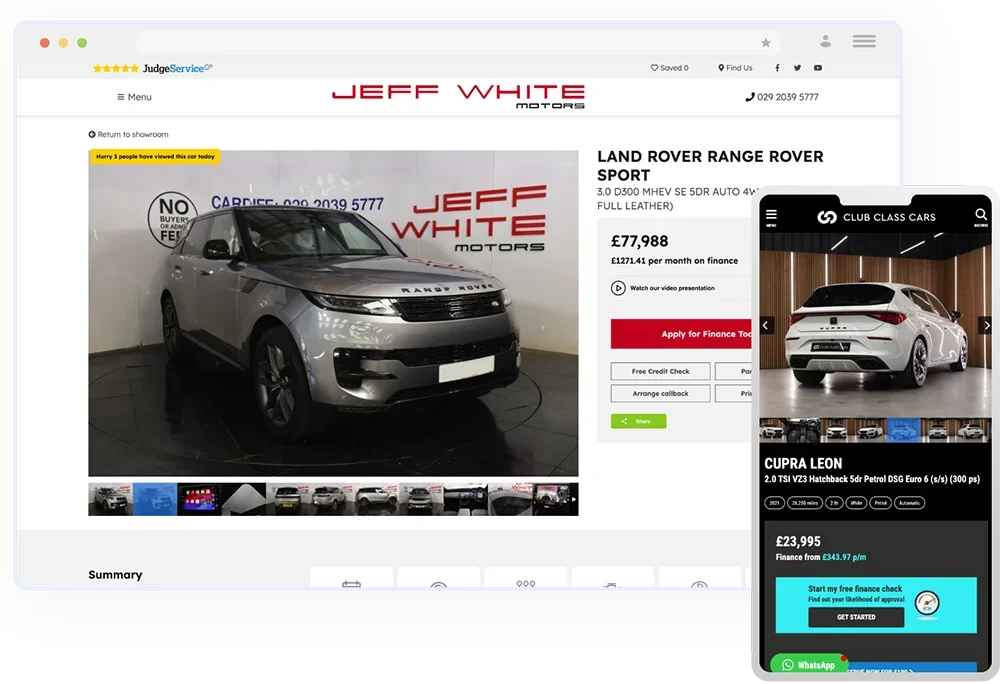Screen dimensions: 1000x684
Task: Click the bookmark star in the address bar
Action: (766, 43)
